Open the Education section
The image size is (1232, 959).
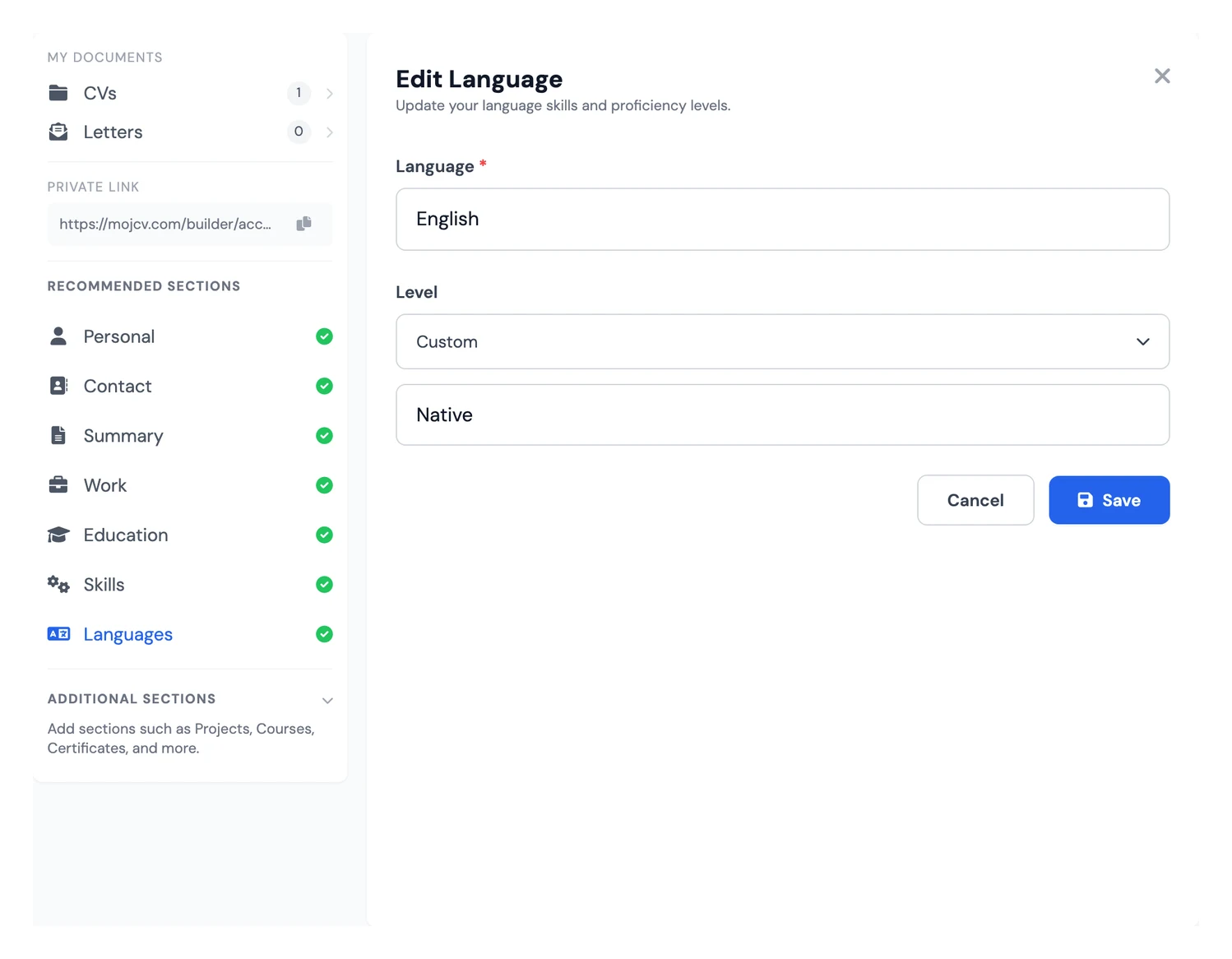tap(190, 535)
